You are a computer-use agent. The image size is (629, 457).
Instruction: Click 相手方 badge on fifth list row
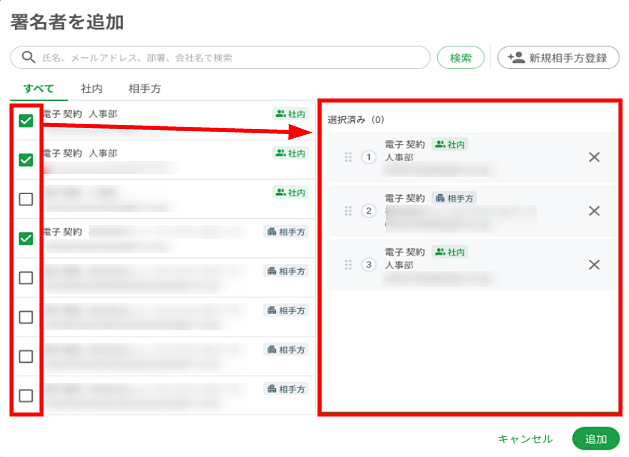click(x=286, y=271)
